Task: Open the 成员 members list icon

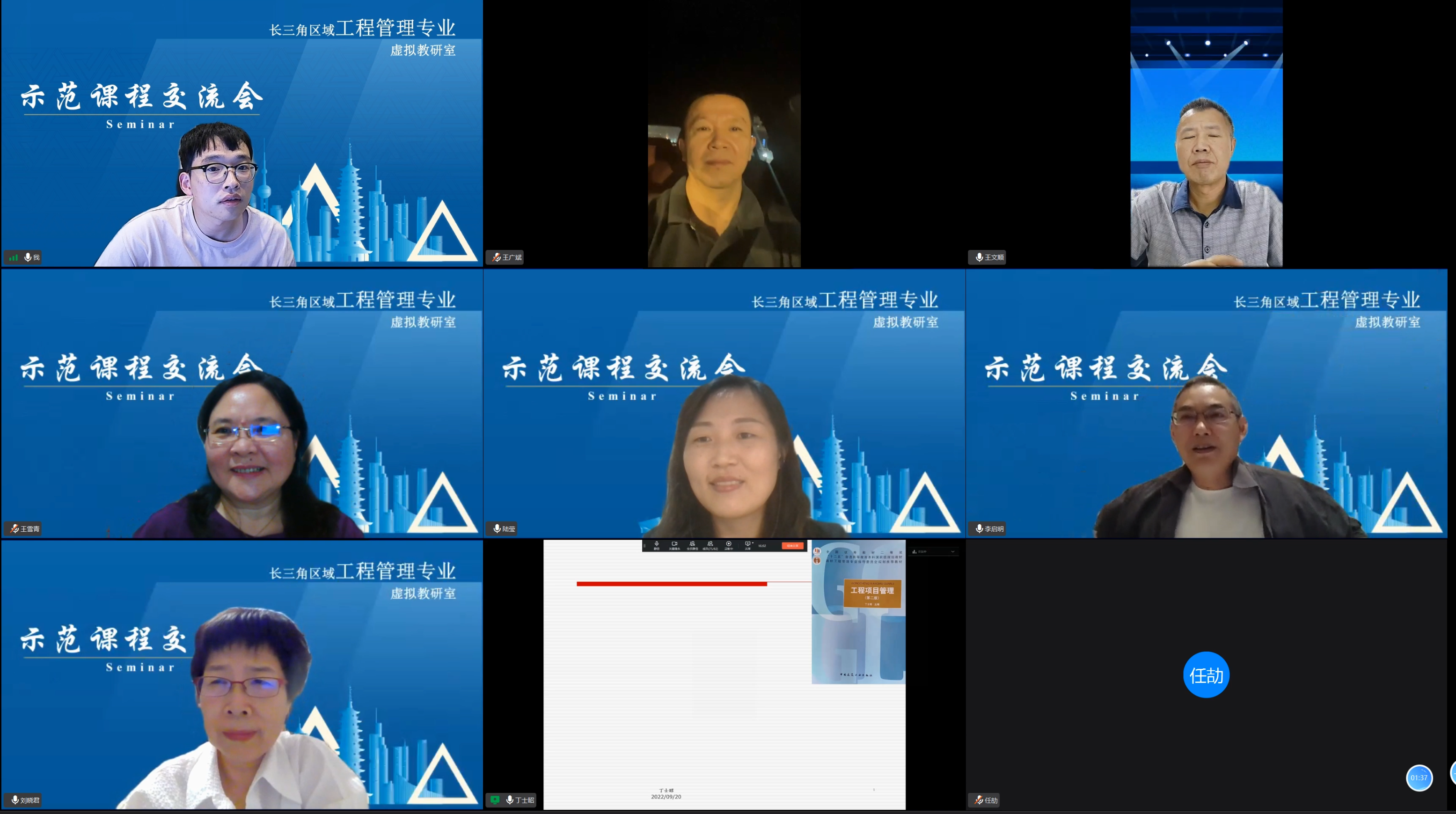Action: 710,544
